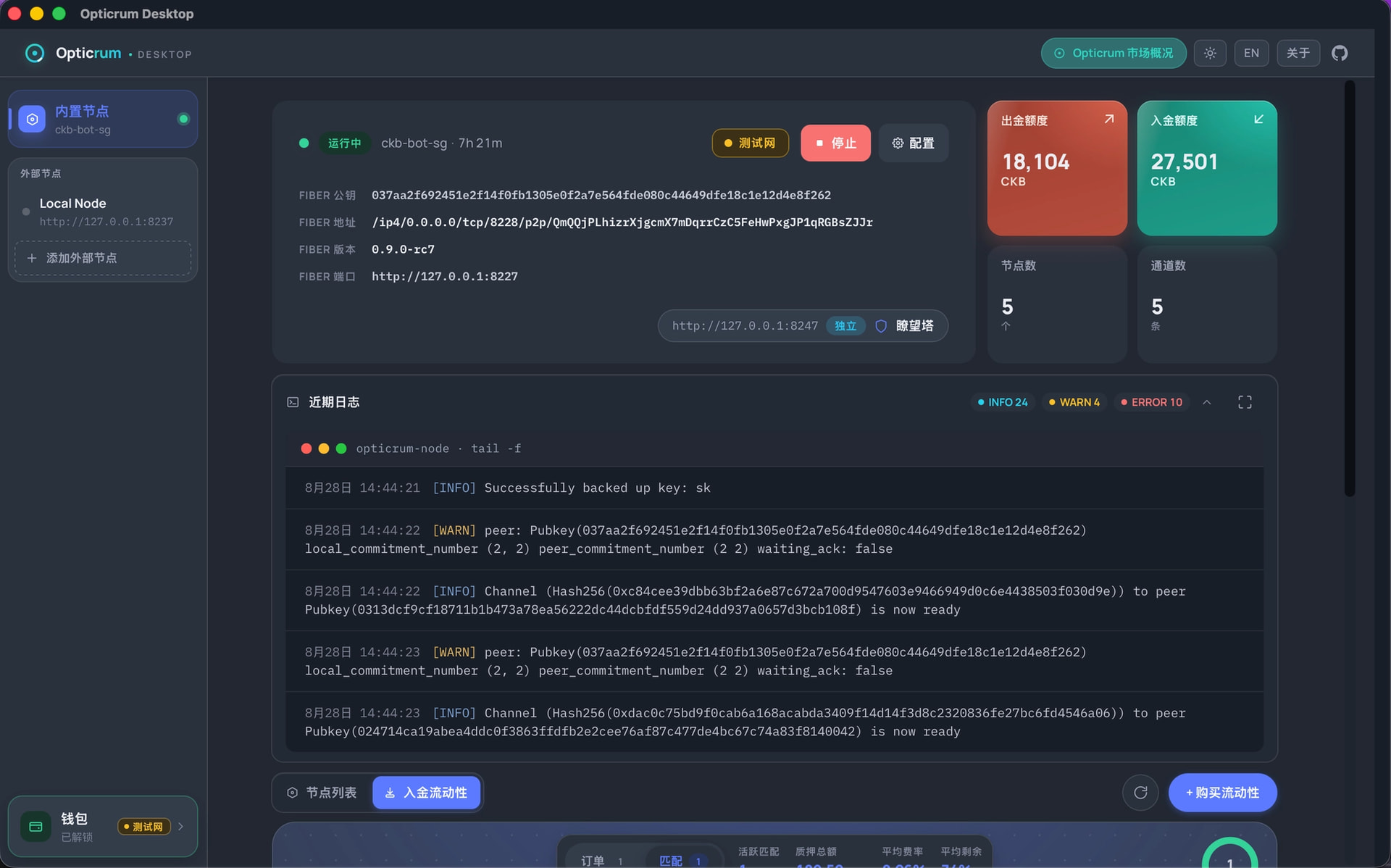
Task: Switch language using the EN button
Action: click(1251, 53)
